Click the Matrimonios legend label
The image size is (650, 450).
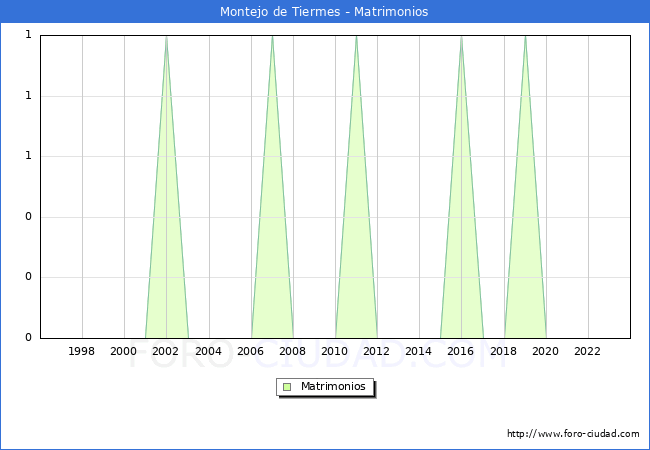pos(333,386)
